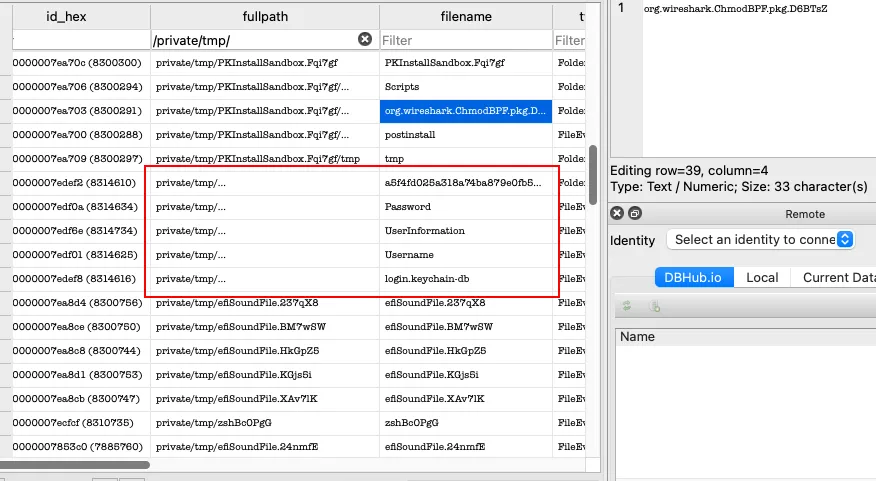The height and width of the screenshot is (481, 876).
Task: Select the efiSoundFile.237qX8 filename cell
Action: pos(466,303)
